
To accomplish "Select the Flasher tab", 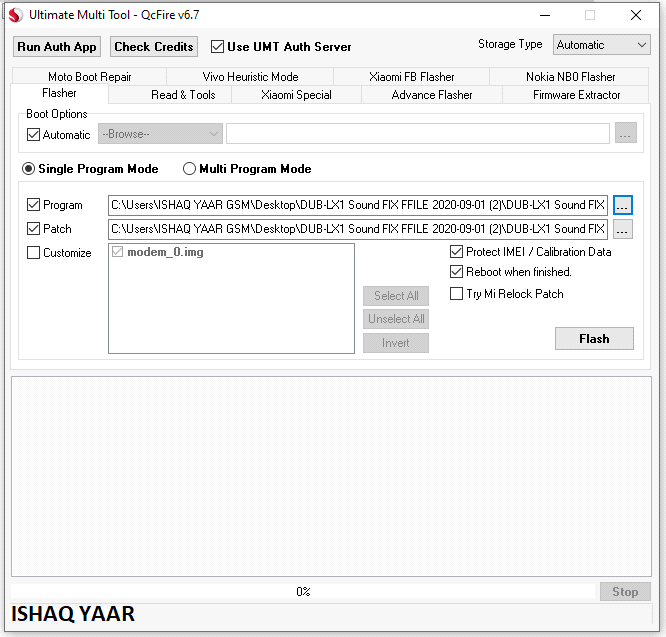I will (59, 93).
